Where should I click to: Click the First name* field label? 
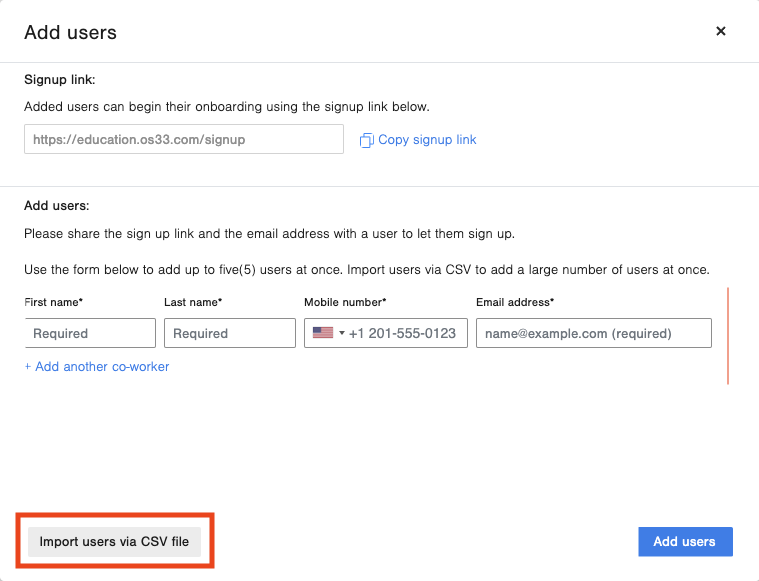[x=54, y=302]
